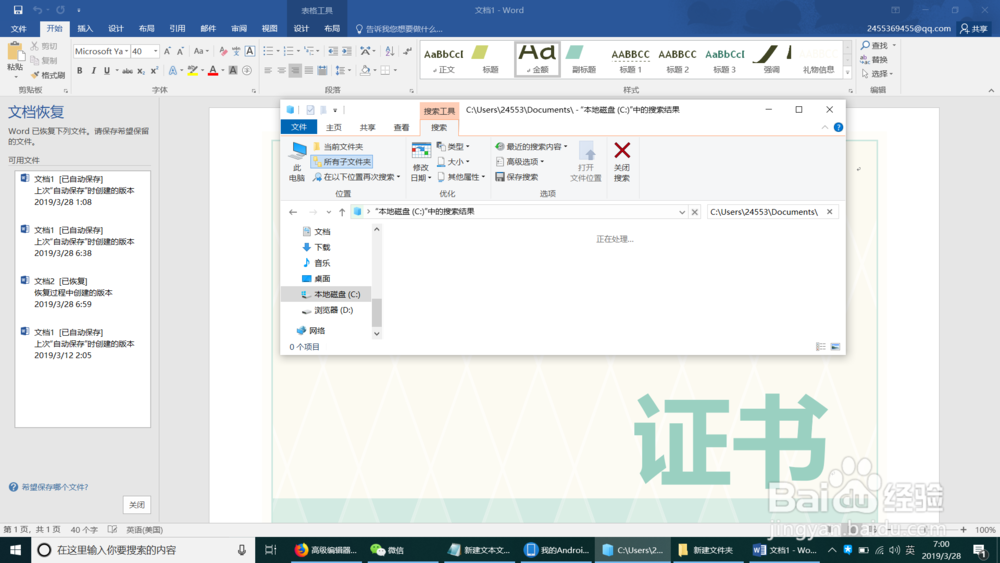1000x563 pixels.
Task: Switch to details view in Explorer status bar
Action: click(x=821, y=347)
